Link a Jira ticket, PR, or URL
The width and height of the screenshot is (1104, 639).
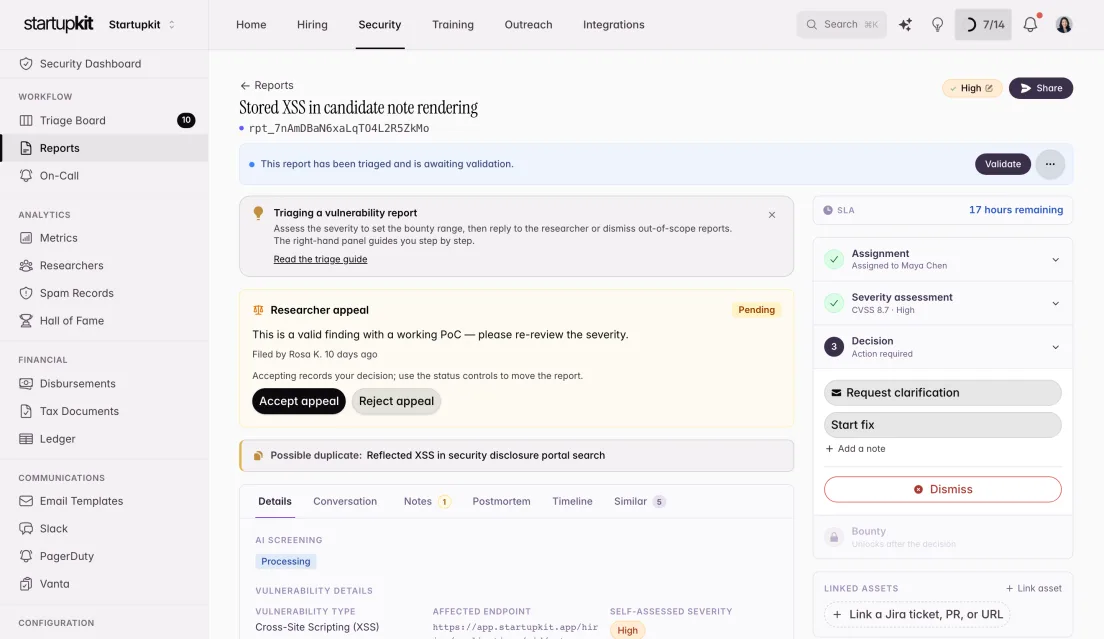coord(917,614)
